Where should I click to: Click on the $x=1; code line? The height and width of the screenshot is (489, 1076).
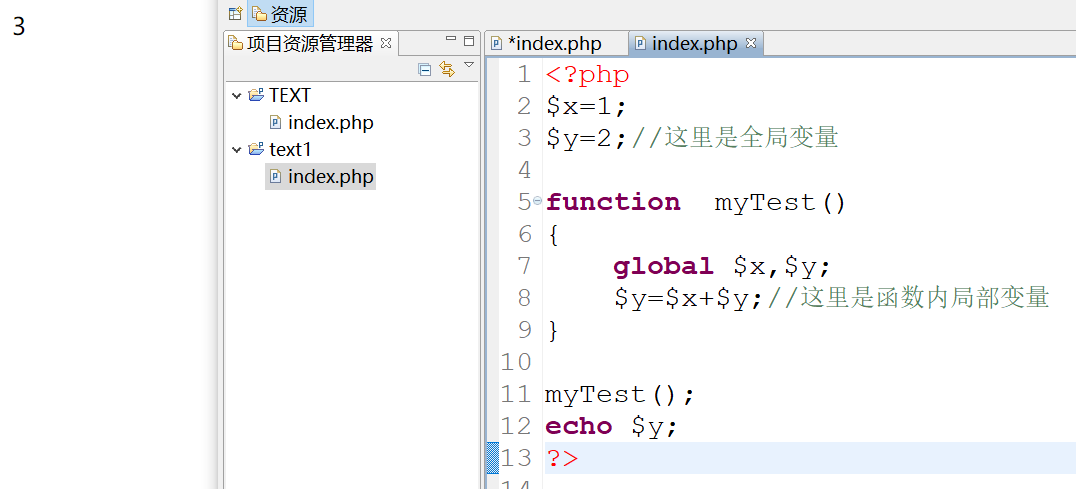point(587,106)
